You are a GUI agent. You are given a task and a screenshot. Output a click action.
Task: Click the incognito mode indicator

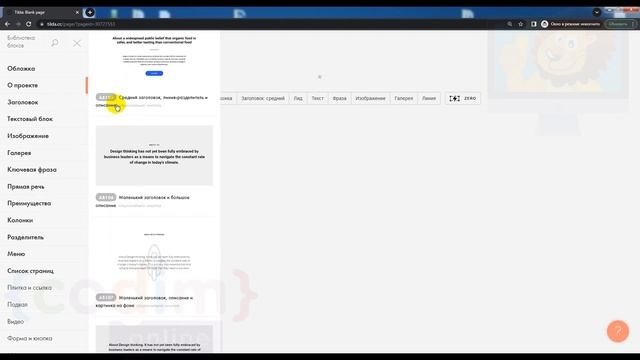click(x=571, y=24)
